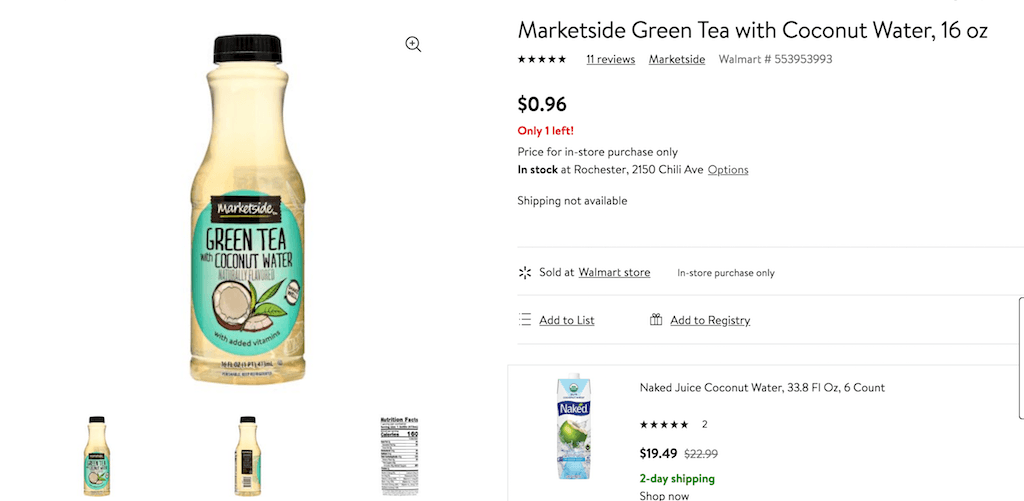Click the Add to Registry text link
1024x501 pixels.
(x=710, y=320)
